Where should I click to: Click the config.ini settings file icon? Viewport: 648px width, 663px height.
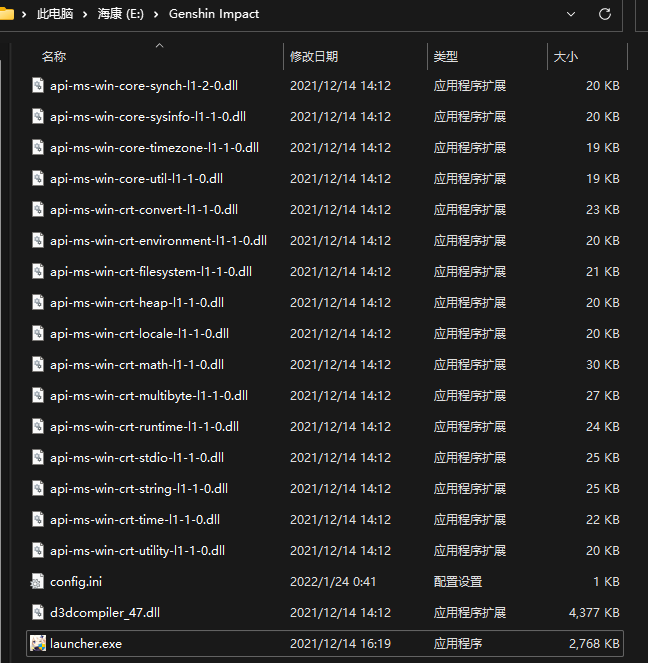(x=37, y=581)
